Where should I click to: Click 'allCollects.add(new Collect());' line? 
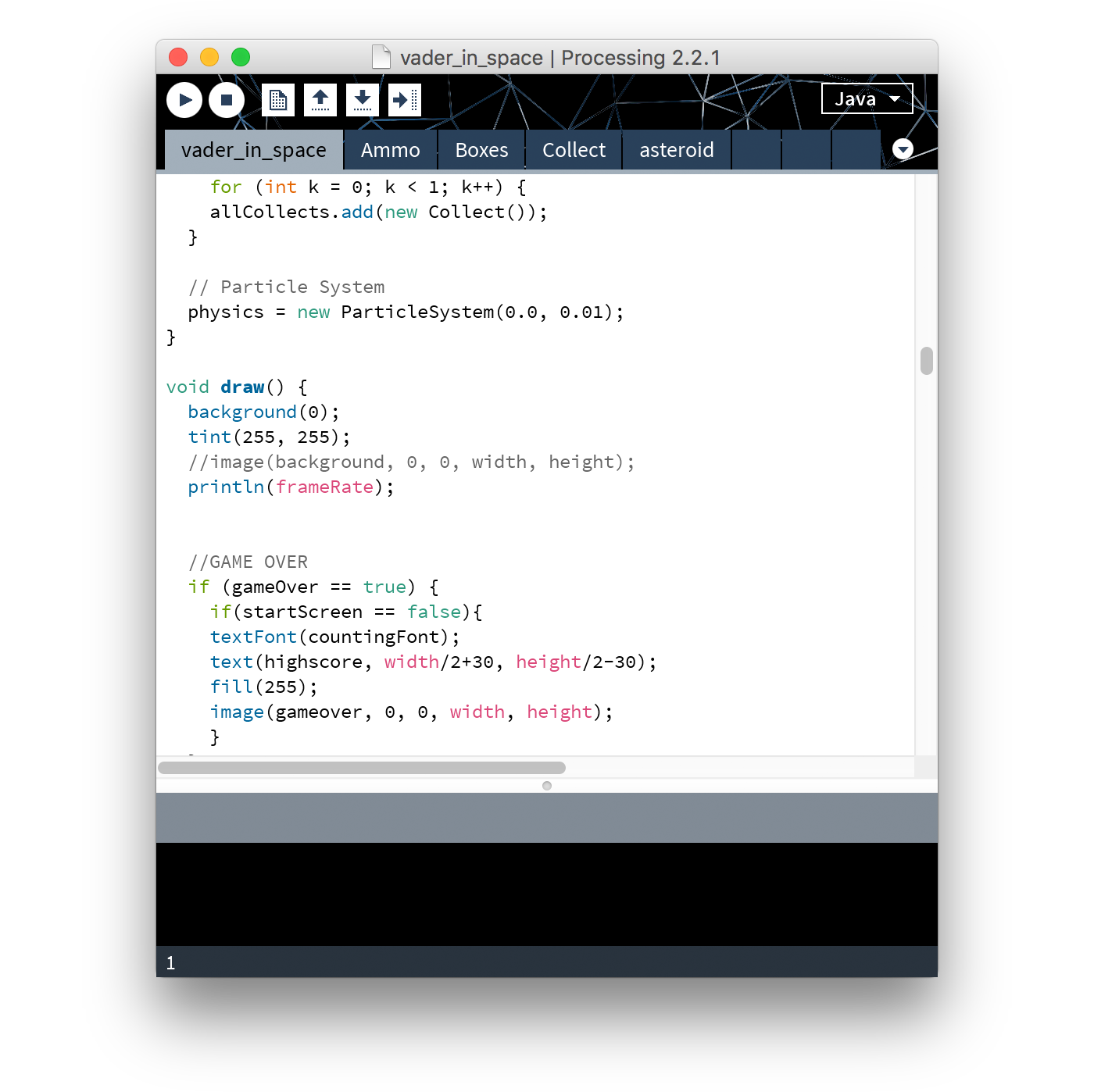379,212
